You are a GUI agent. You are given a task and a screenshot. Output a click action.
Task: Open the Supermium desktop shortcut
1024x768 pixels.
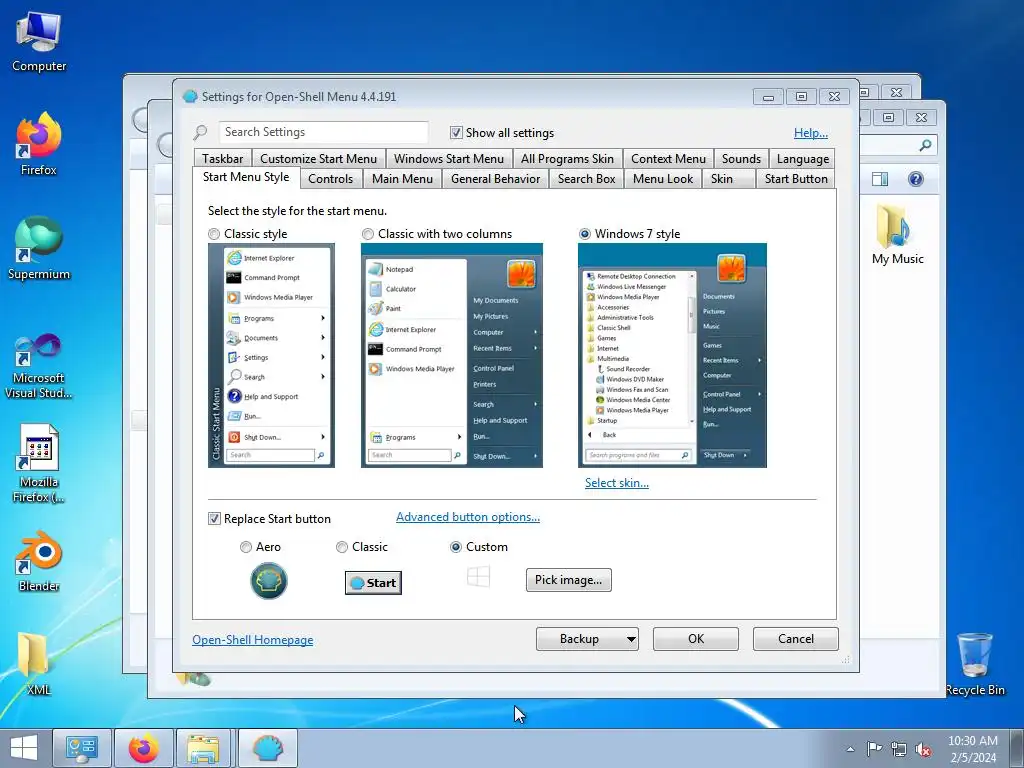39,249
